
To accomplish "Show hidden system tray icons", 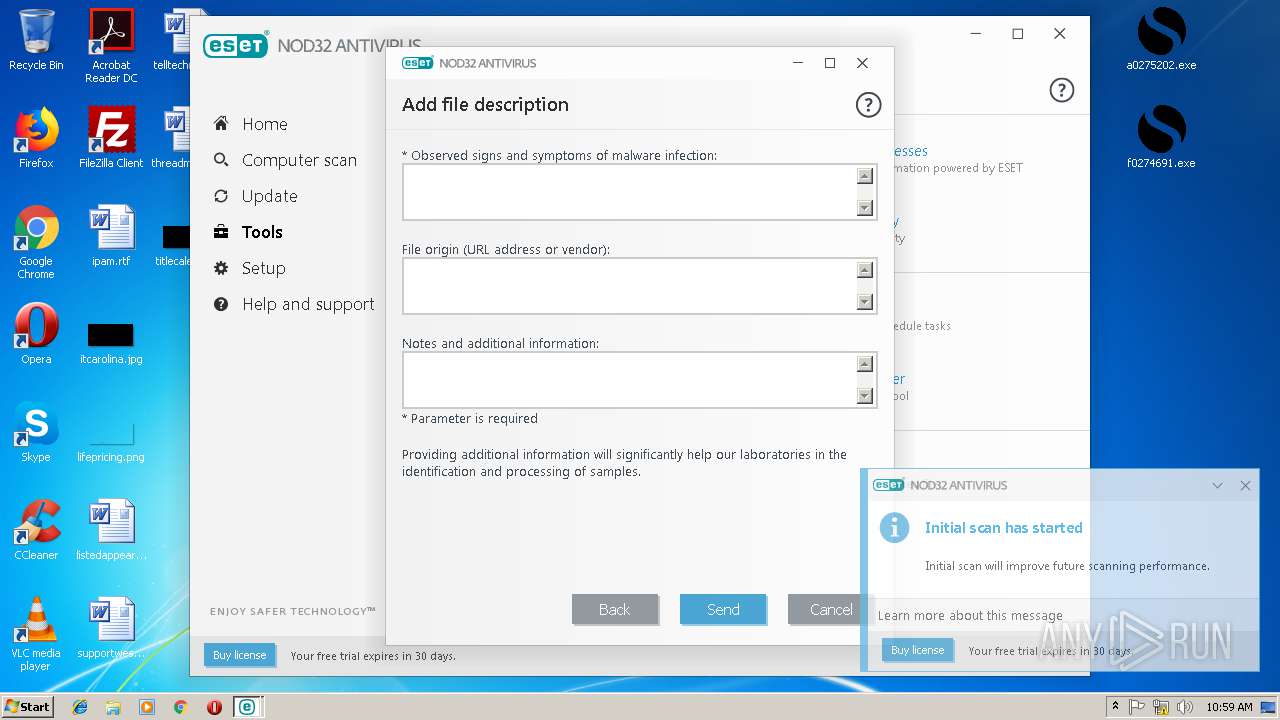I will 1116,707.
